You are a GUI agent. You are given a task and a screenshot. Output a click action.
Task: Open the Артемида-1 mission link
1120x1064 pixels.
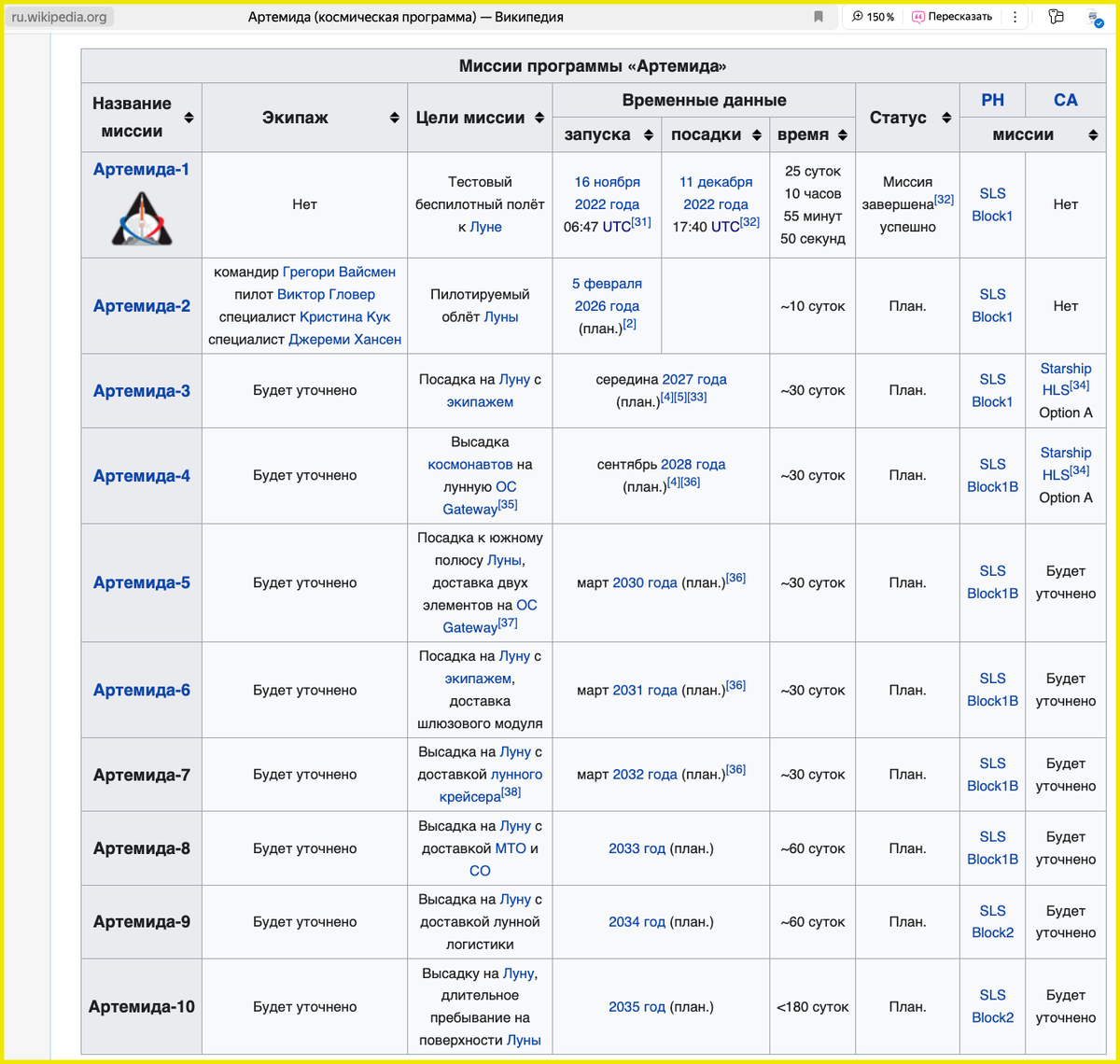[141, 169]
